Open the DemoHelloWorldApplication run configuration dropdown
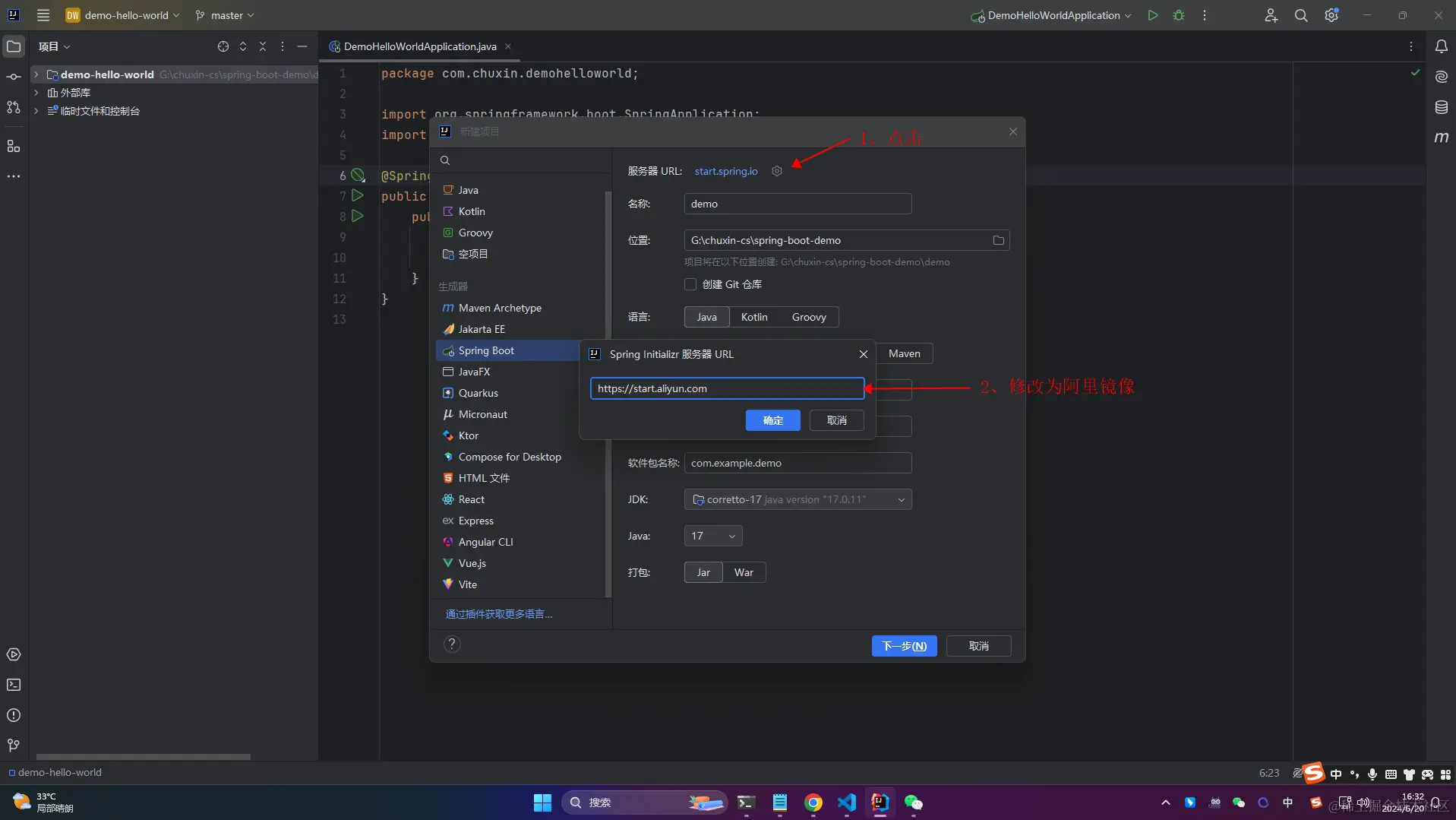1456x820 pixels. point(1051,15)
